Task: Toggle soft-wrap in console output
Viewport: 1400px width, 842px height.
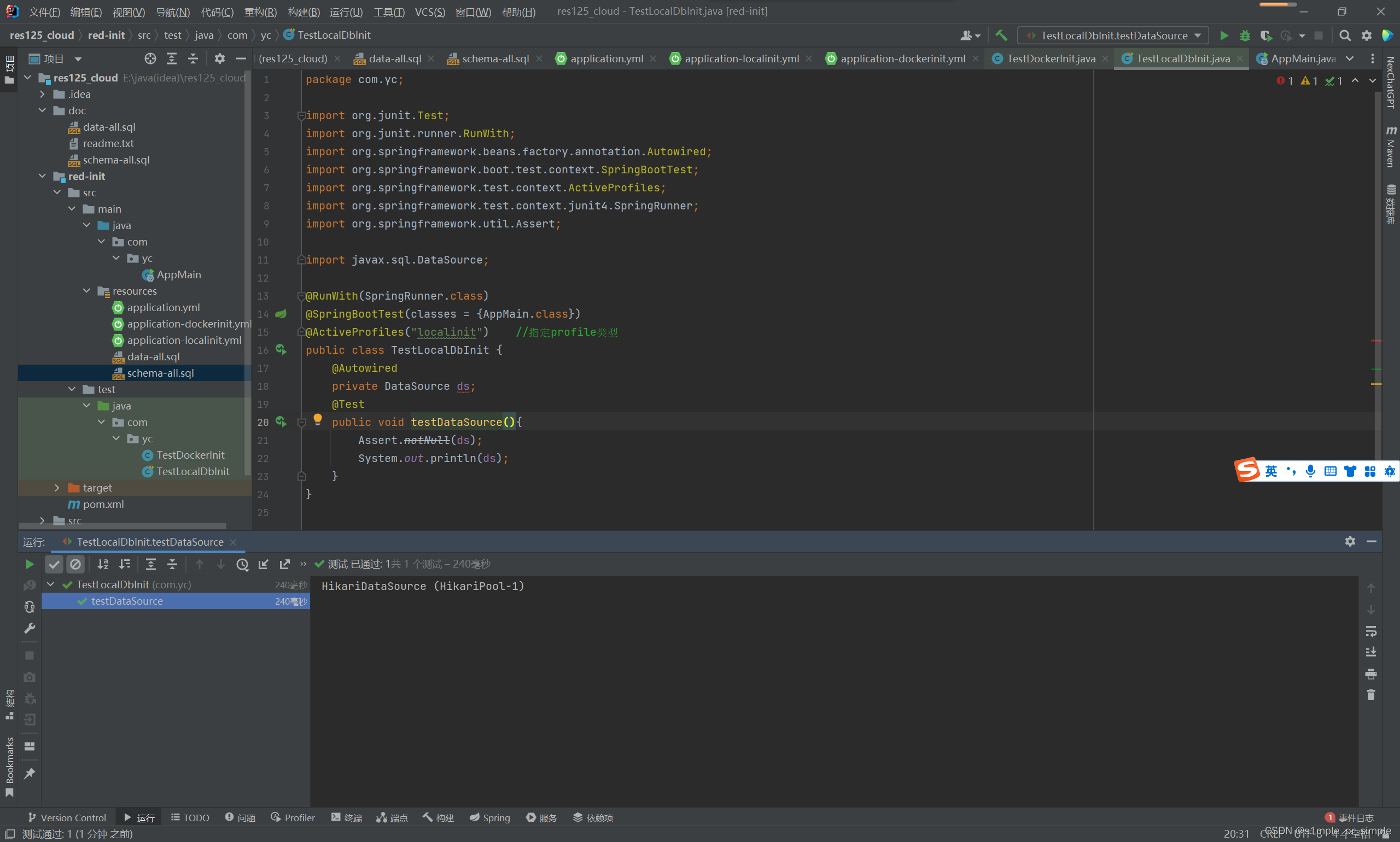Action: point(1370,631)
